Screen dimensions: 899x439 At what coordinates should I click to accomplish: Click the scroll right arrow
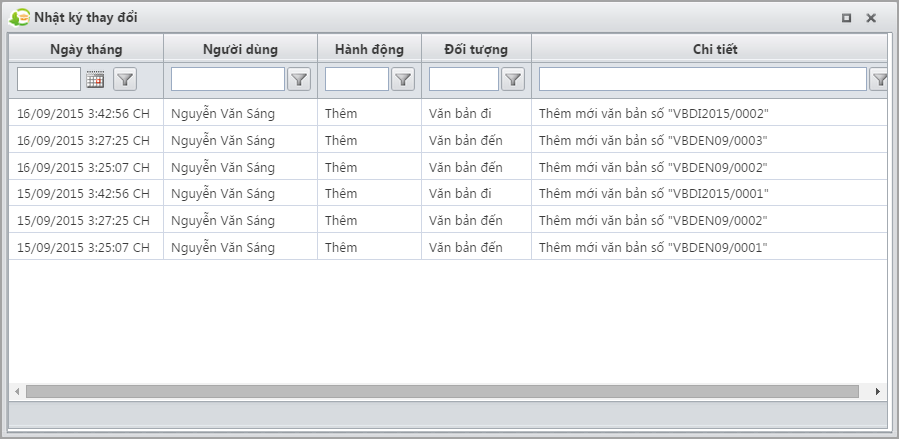878,391
